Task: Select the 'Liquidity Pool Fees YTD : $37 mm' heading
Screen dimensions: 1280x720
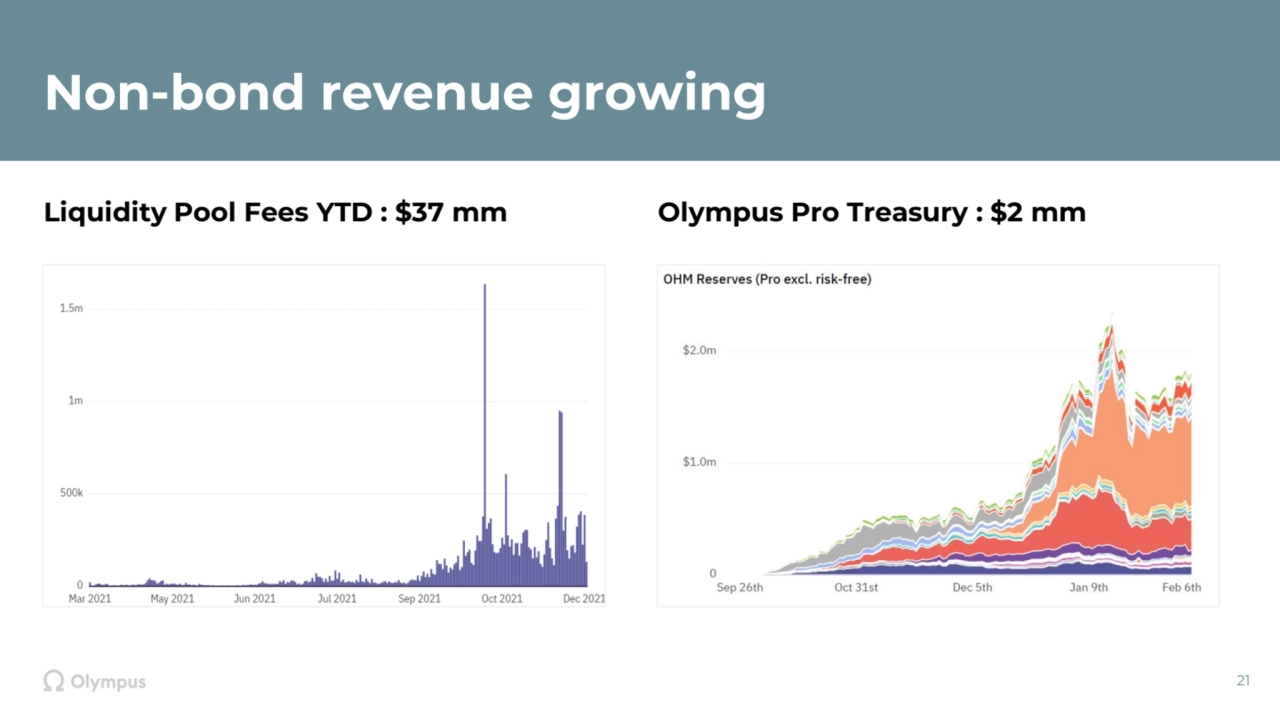Action: pos(275,212)
